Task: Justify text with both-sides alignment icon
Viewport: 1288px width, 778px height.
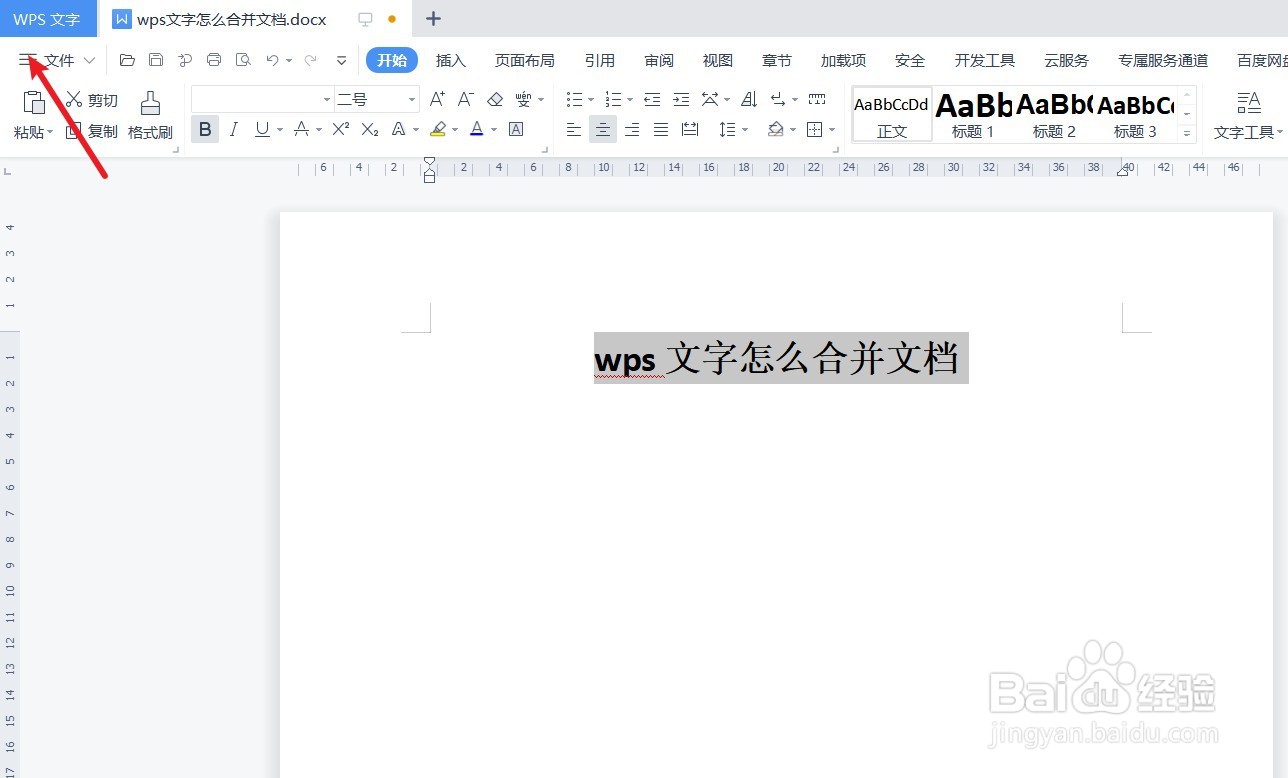Action: pos(661,129)
